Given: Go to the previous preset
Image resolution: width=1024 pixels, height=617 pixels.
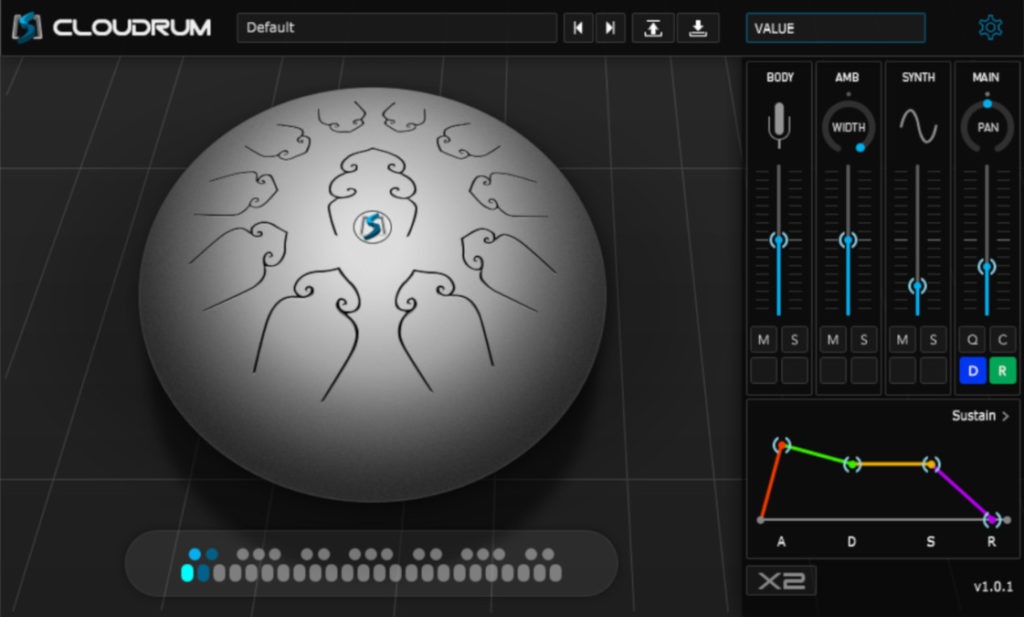Looking at the screenshot, I should pyautogui.click(x=578, y=28).
